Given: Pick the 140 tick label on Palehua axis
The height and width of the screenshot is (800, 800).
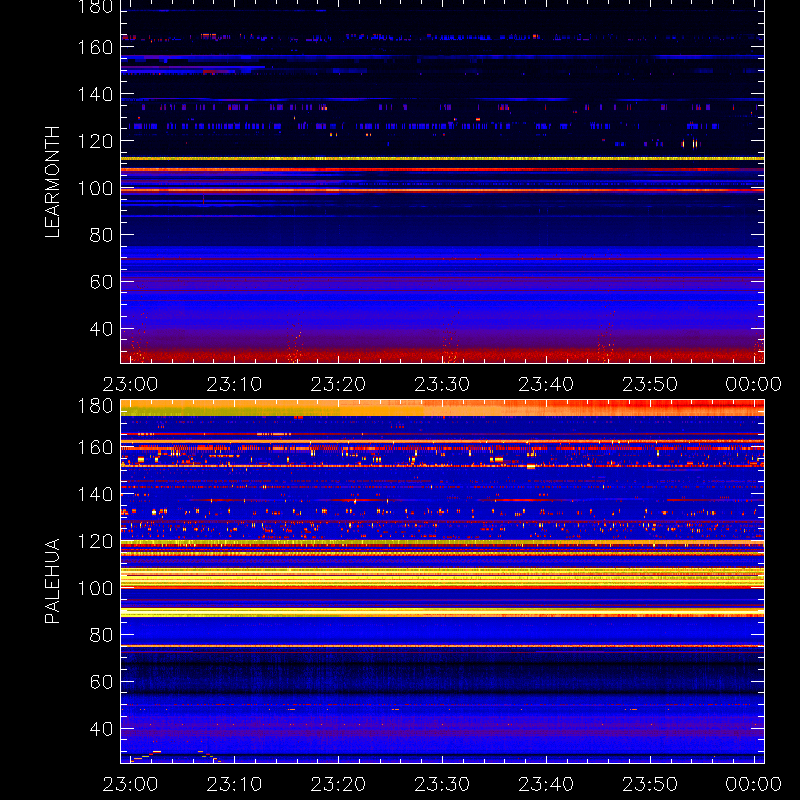Looking at the screenshot, I should [x=95, y=494].
